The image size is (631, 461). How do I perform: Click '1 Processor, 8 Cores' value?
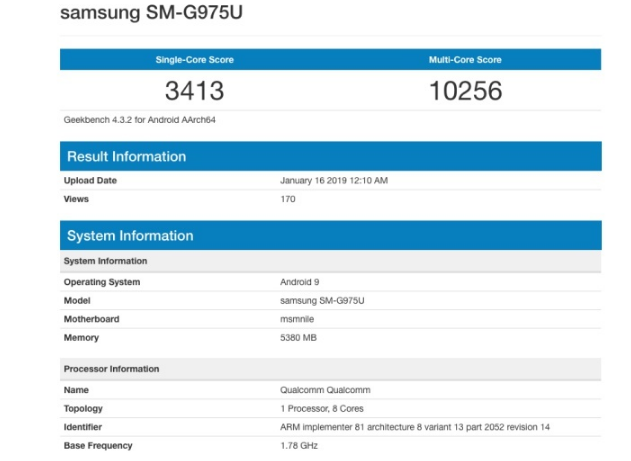click(x=322, y=408)
